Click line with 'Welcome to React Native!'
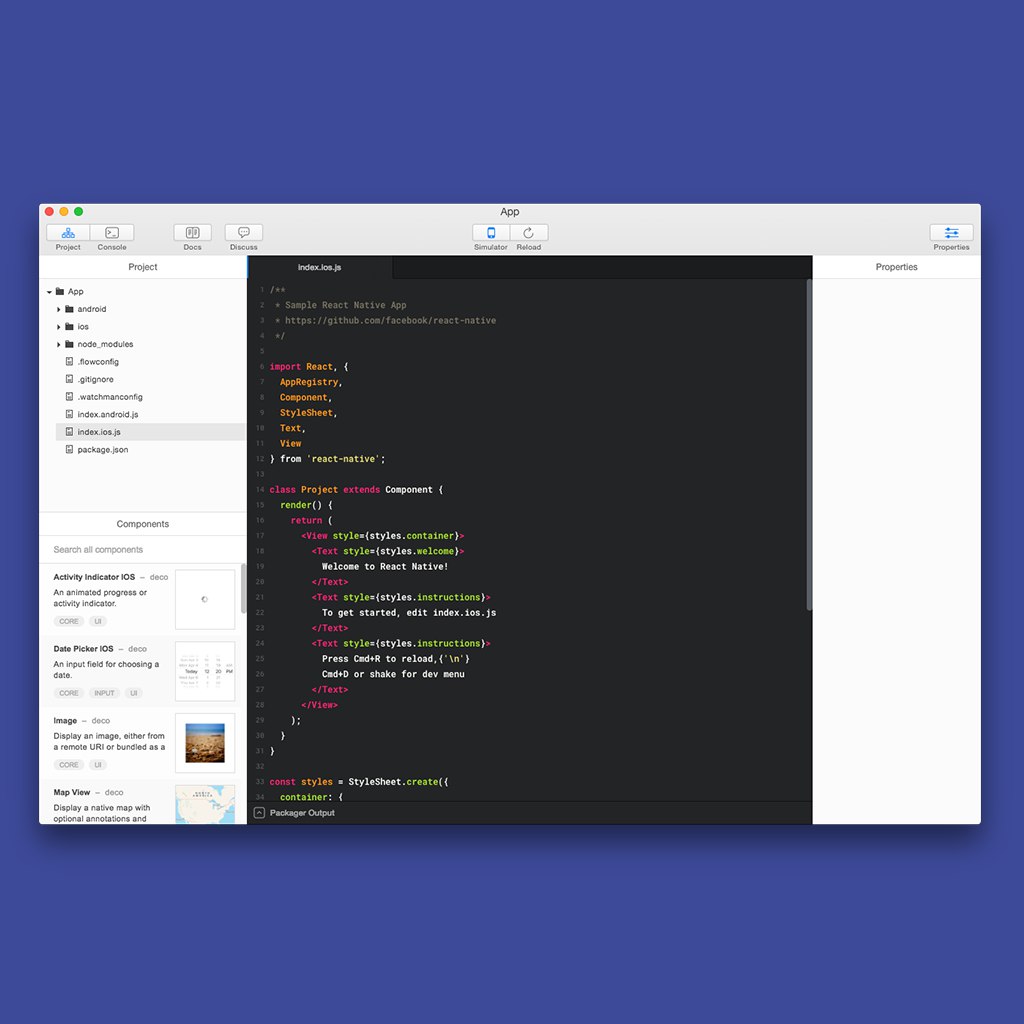Screen dimensions: 1024x1024 point(385,567)
